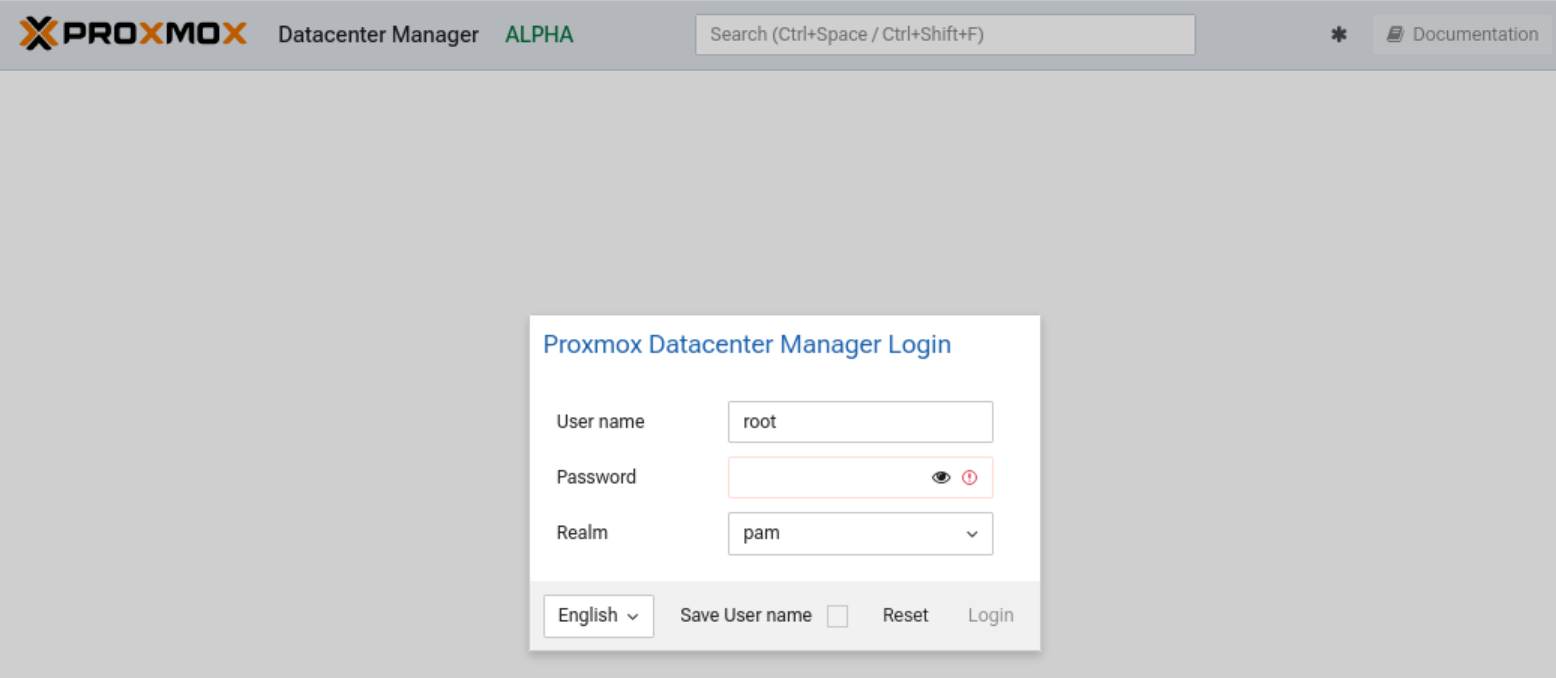Viewport: 1556px width, 678px height.
Task: Click the Reset button
Action: 905,616
